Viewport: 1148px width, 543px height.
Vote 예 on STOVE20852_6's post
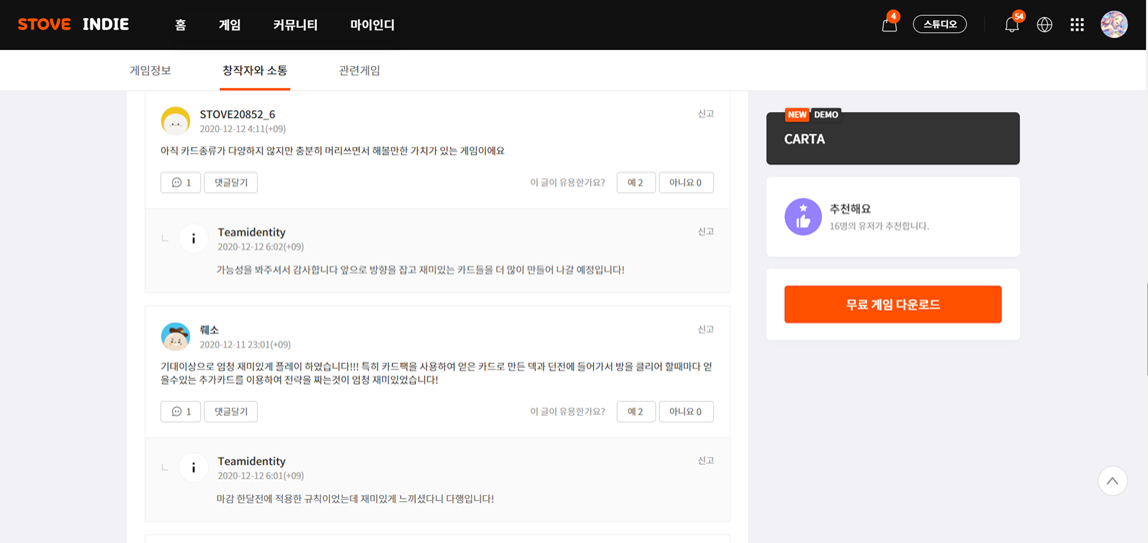[x=636, y=182]
